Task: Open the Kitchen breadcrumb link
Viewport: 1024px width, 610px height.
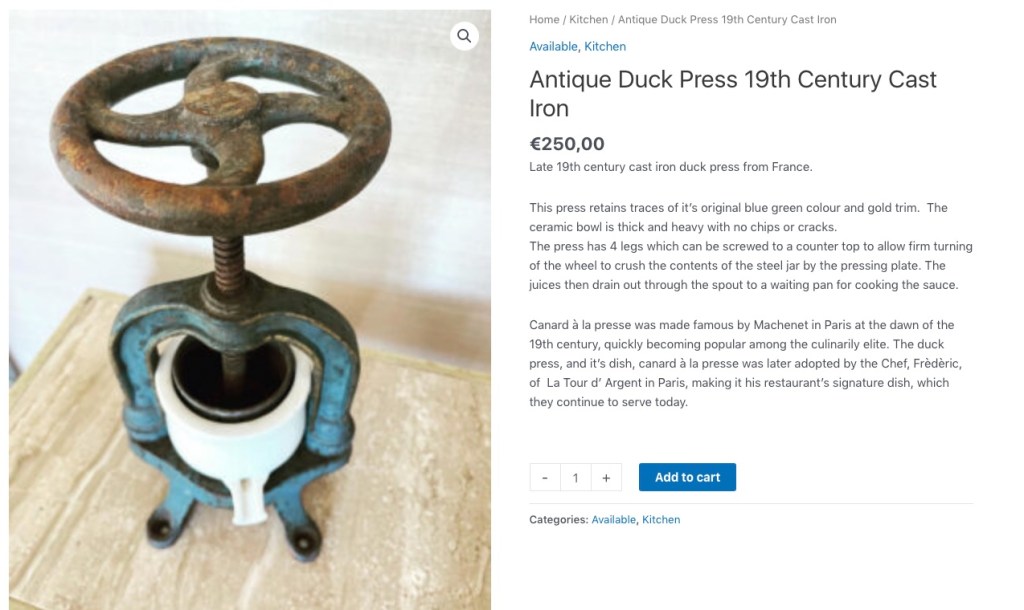Action: pos(588,20)
